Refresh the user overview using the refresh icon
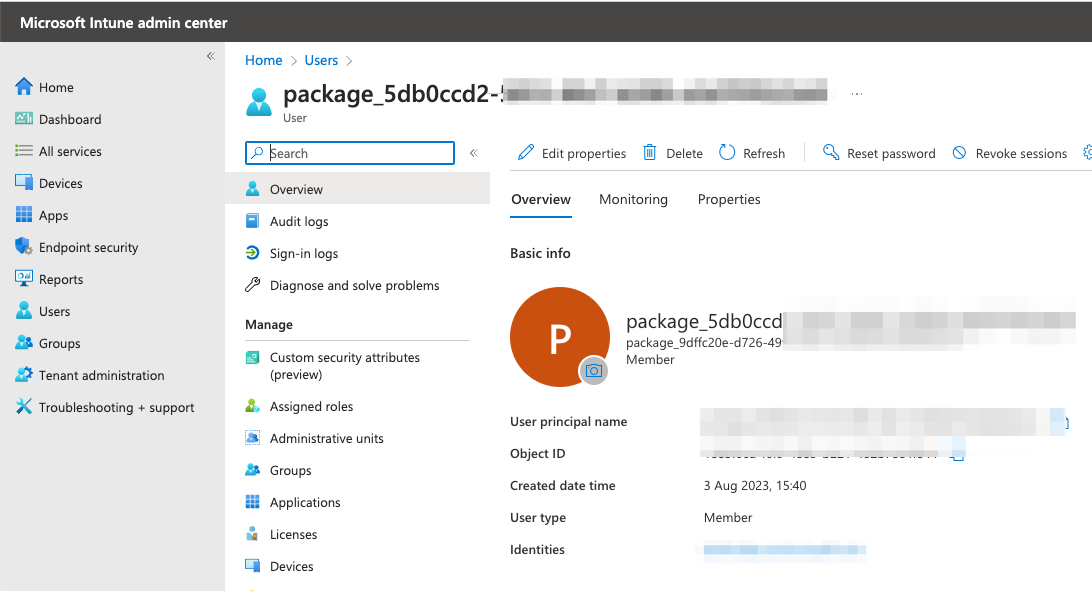This screenshot has width=1092, height=591. [727, 152]
